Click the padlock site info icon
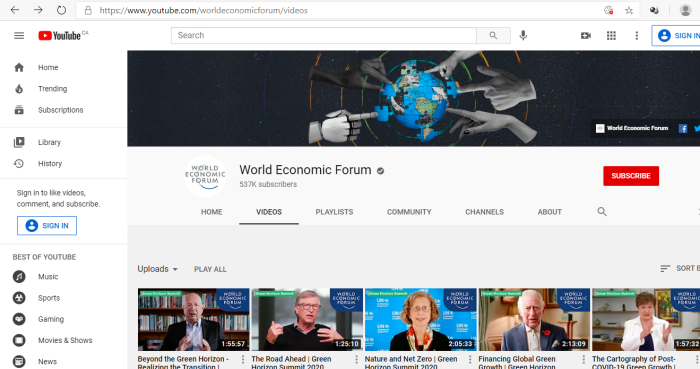Viewport: 700px width, 369px height. [x=88, y=10]
